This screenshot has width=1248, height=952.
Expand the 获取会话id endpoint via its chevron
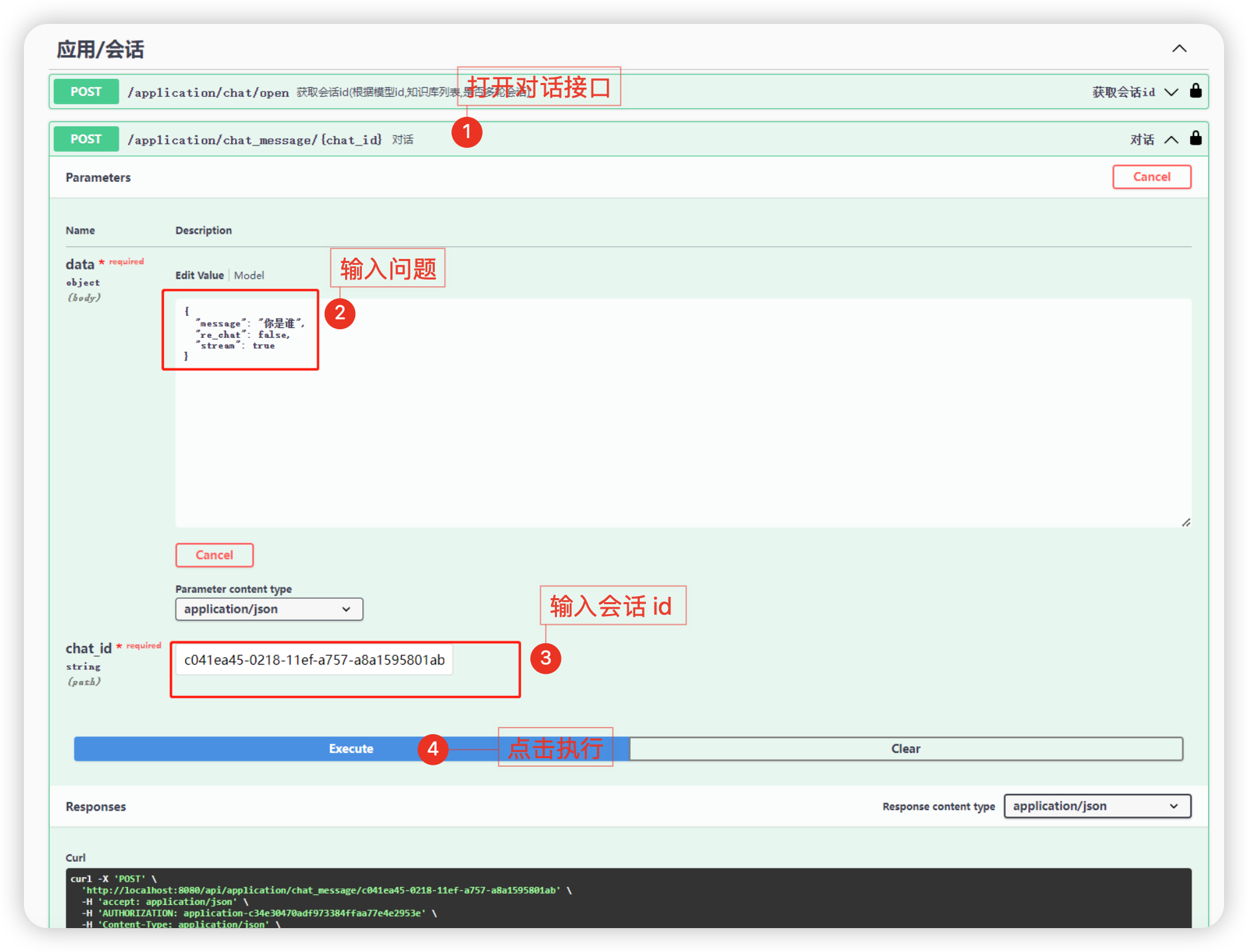[x=1171, y=92]
